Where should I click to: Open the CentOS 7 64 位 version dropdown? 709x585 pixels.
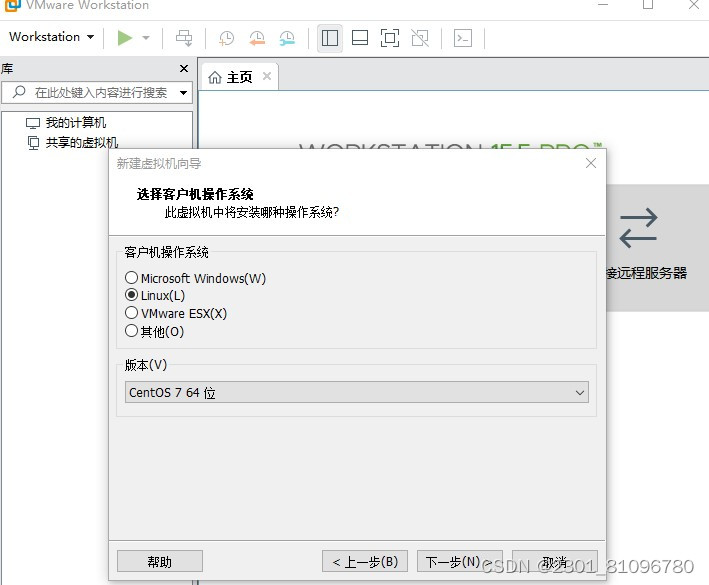357,392
